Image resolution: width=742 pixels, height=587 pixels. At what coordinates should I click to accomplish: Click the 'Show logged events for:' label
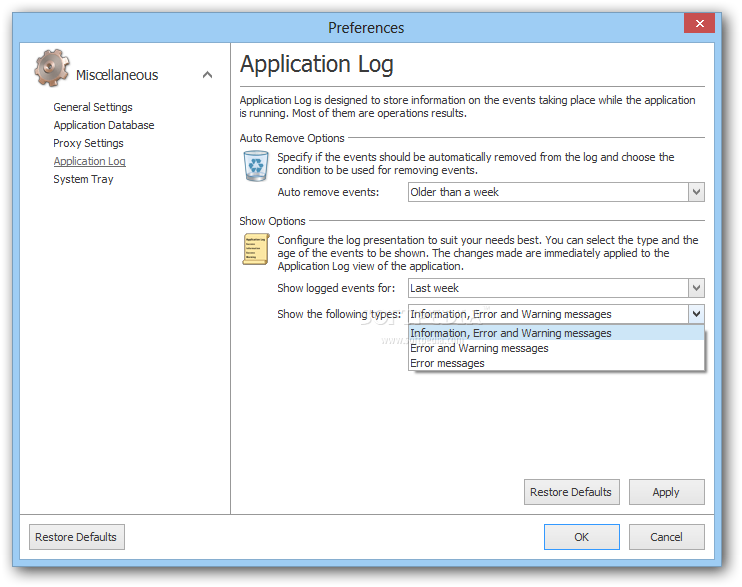point(336,288)
